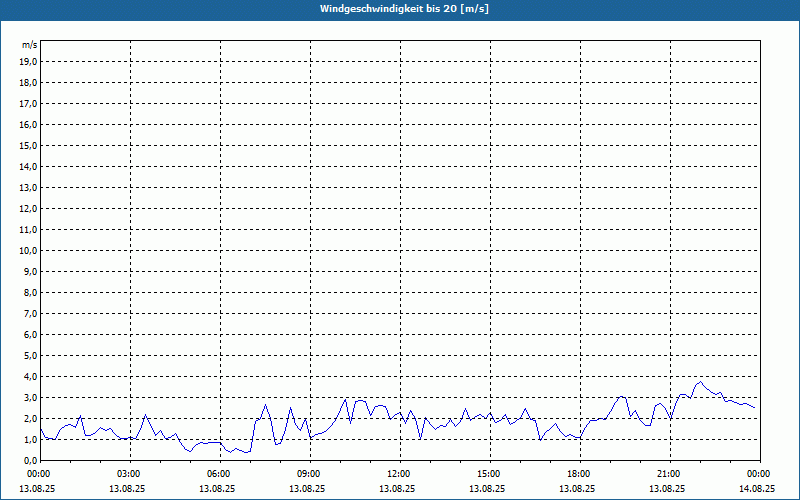Click the "7,0" y-axis value
This screenshot has width=800, height=500.
[30, 314]
